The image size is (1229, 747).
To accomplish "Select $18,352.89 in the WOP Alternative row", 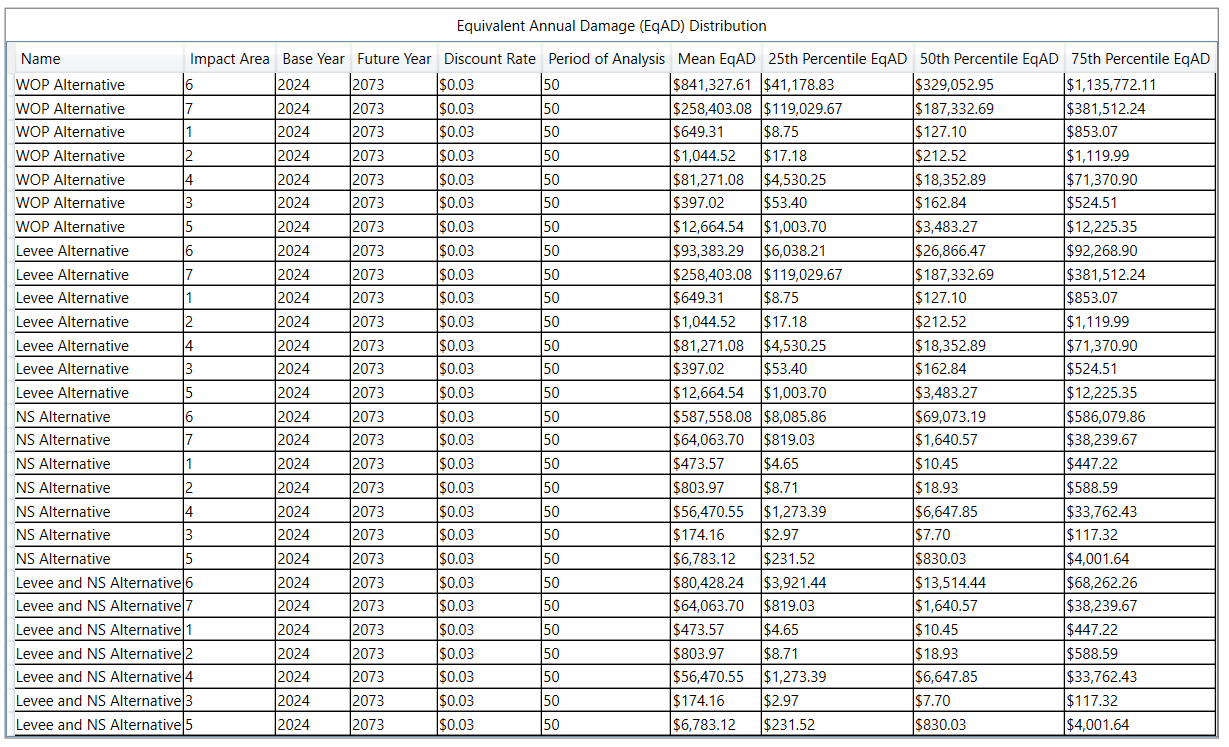I will 989,180.
